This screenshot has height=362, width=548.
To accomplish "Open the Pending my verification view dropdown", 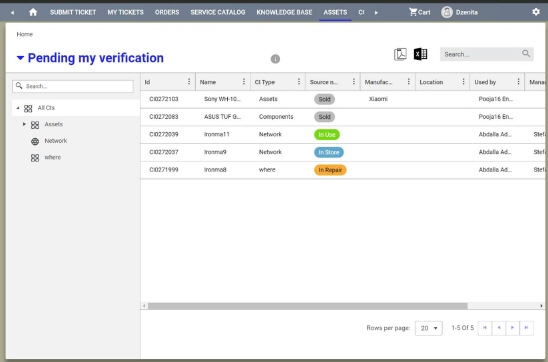I will 21,58.
